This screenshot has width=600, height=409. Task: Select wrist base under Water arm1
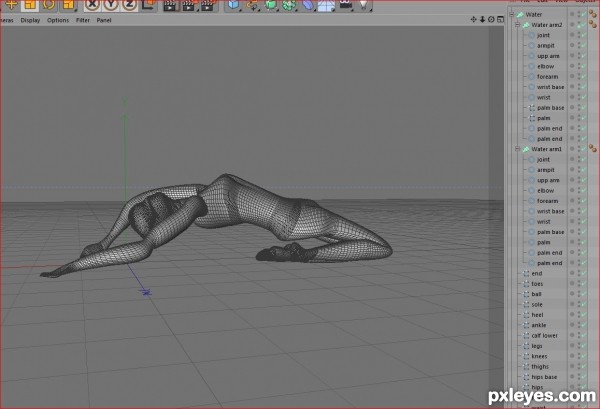550,211
